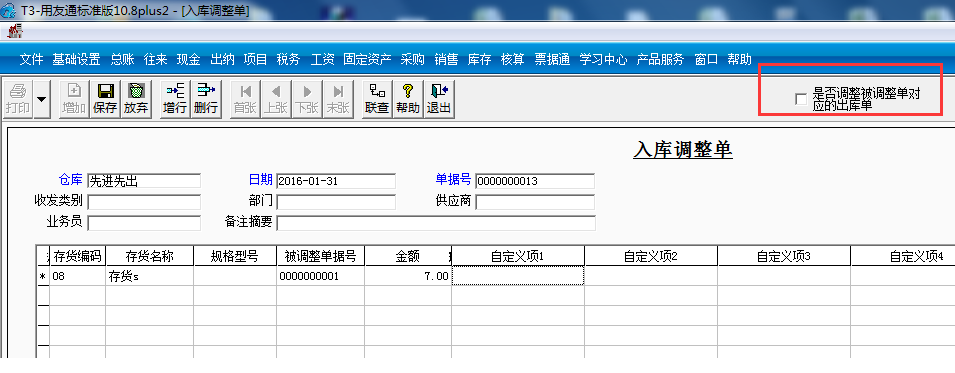
Task: Add a row with 增行 icon
Action: pos(175,99)
